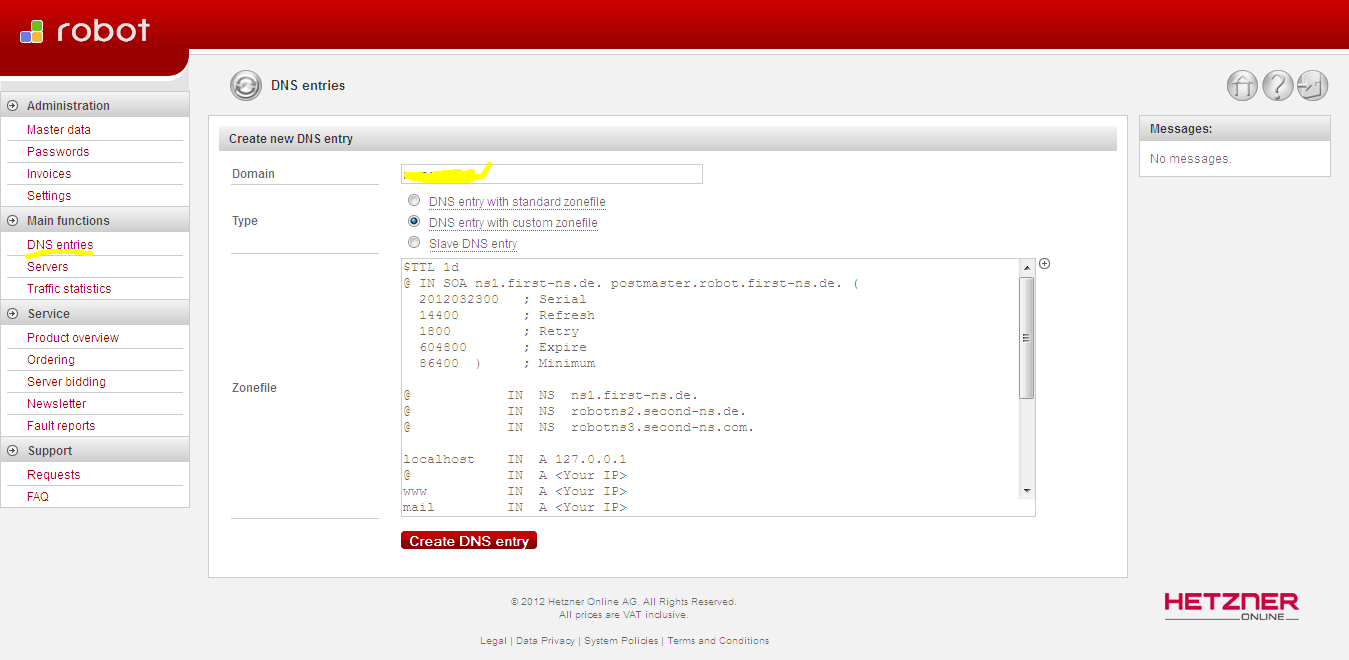Image resolution: width=1349 pixels, height=660 pixels.
Task: Select DNS entry with standard zonefile radio
Action: click(414, 201)
